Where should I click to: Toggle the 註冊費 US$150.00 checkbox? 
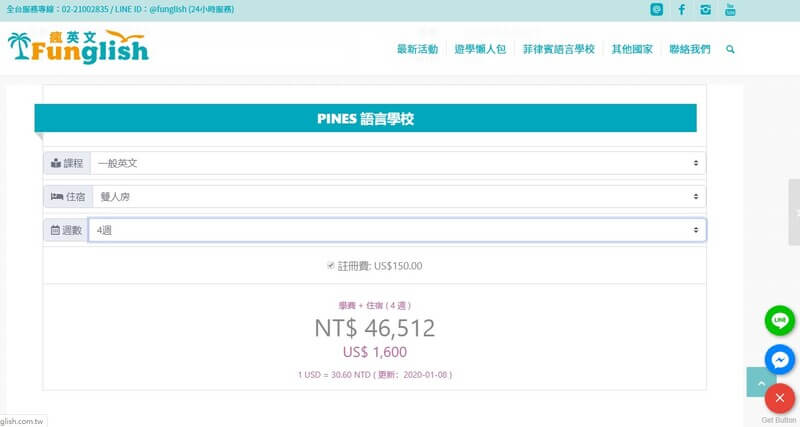tap(331, 266)
